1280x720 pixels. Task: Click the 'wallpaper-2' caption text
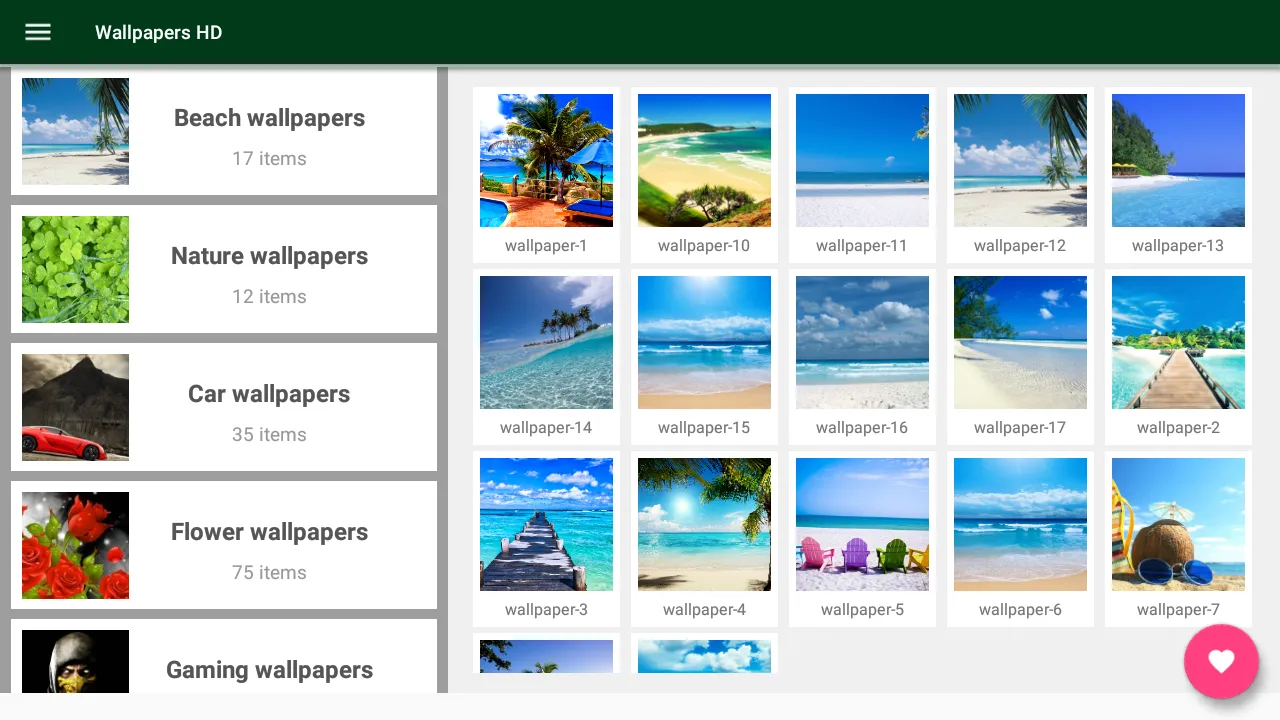click(x=1178, y=428)
